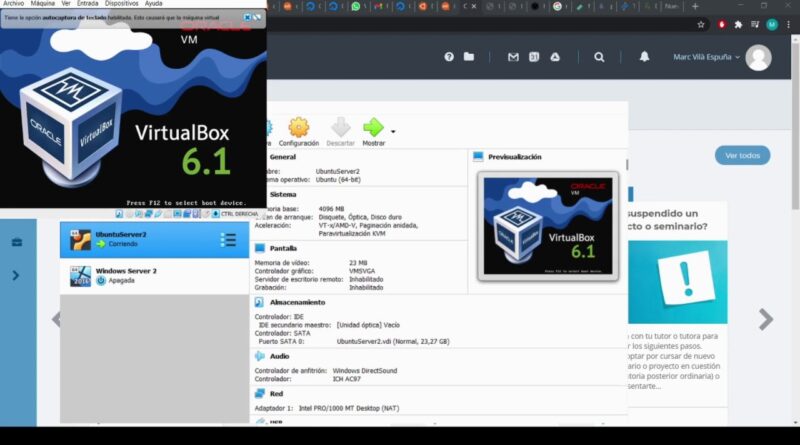Screen dimensions: 800x445
Task: Click the don't-show-again icon on keyboard notification
Action: pyautogui.click(x=257, y=17)
